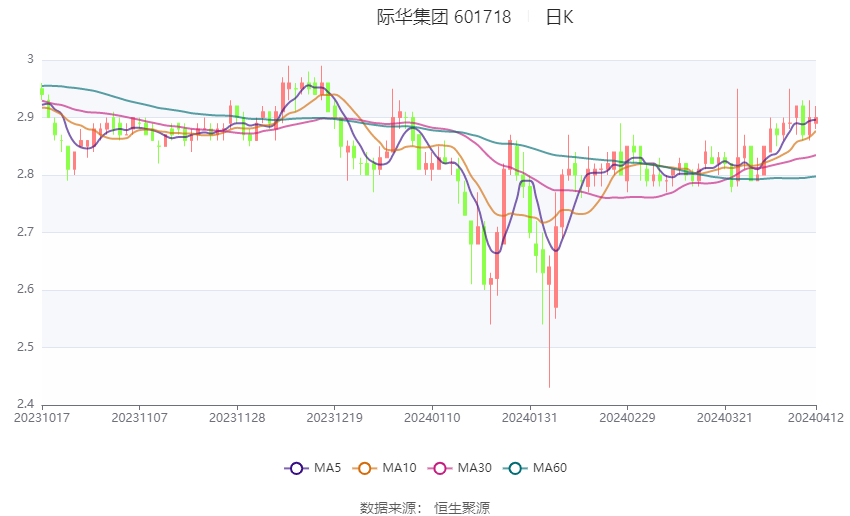This screenshot has height=516, width=850.
Task: Hide the MA30 line via its label
Action: 474,468
